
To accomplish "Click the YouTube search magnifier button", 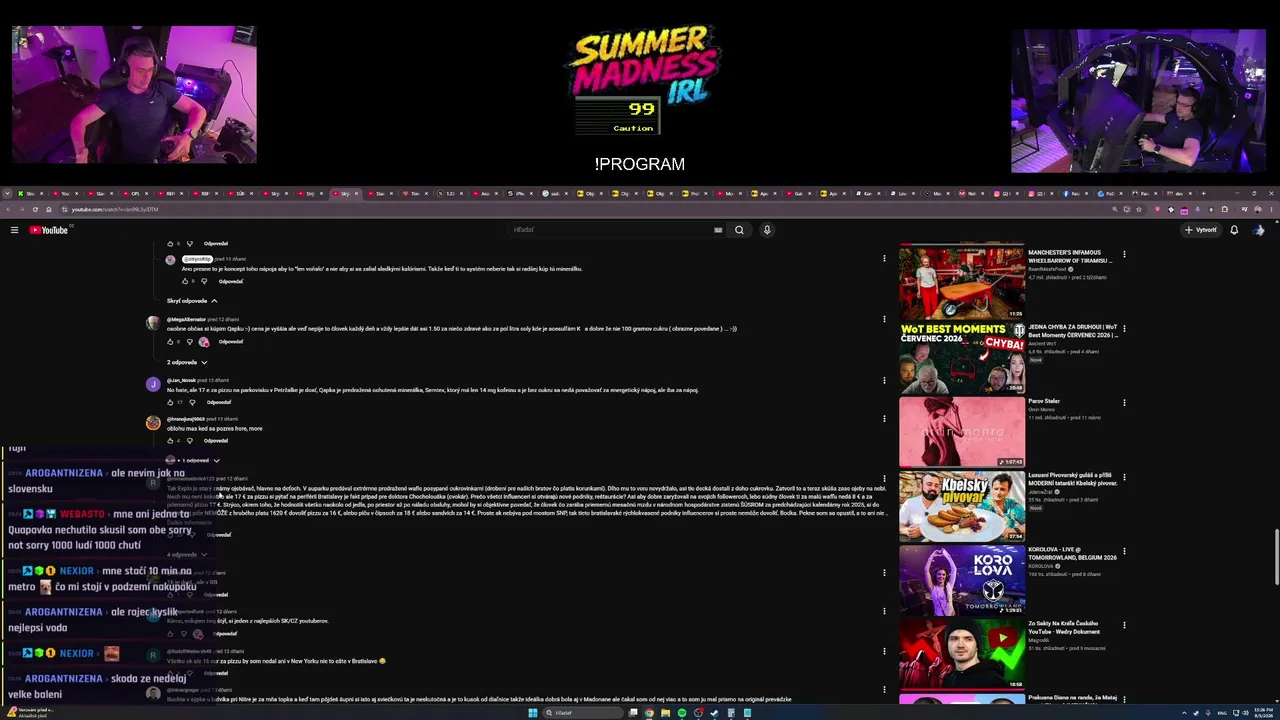I will pyautogui.click(x=739, y=230).
